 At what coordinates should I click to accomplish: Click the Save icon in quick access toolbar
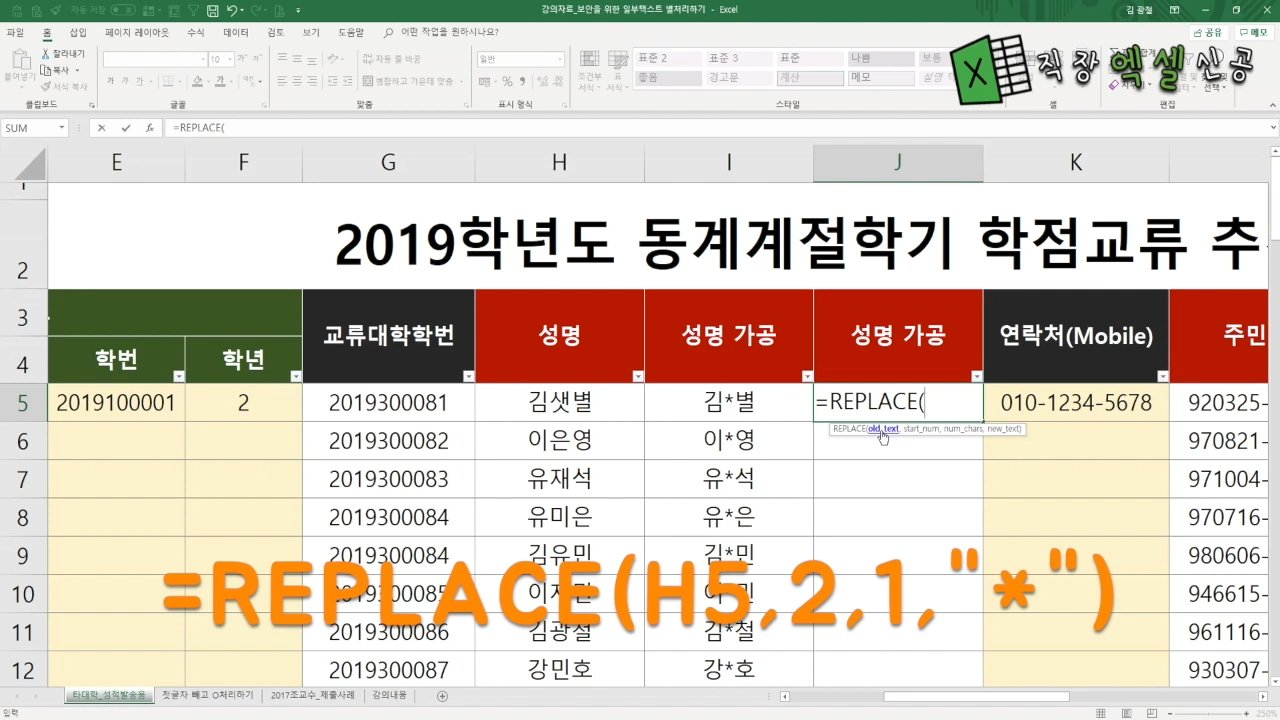pyautogui.click(x=212, y=10)
